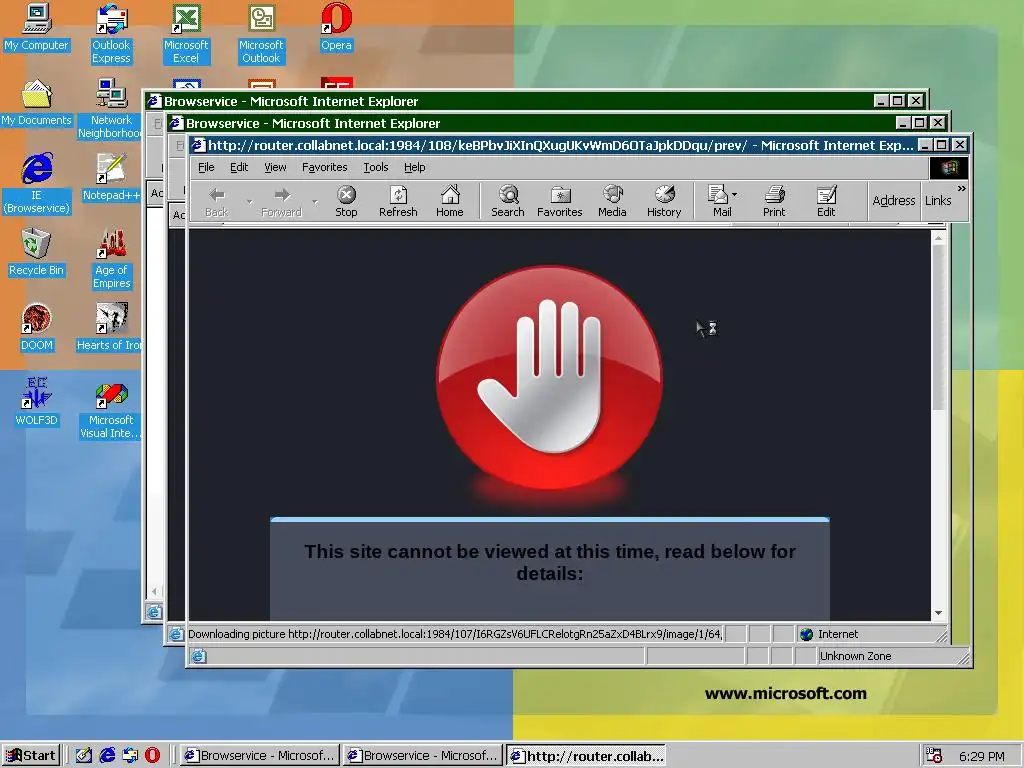
Task: Select My Documents folder icon
Action: point(37,103)
